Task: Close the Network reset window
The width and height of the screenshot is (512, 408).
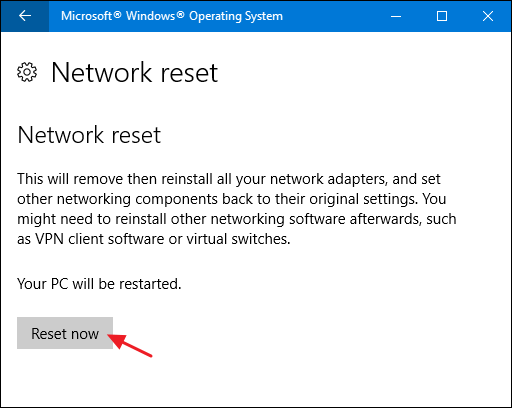Action: [488, 16]
